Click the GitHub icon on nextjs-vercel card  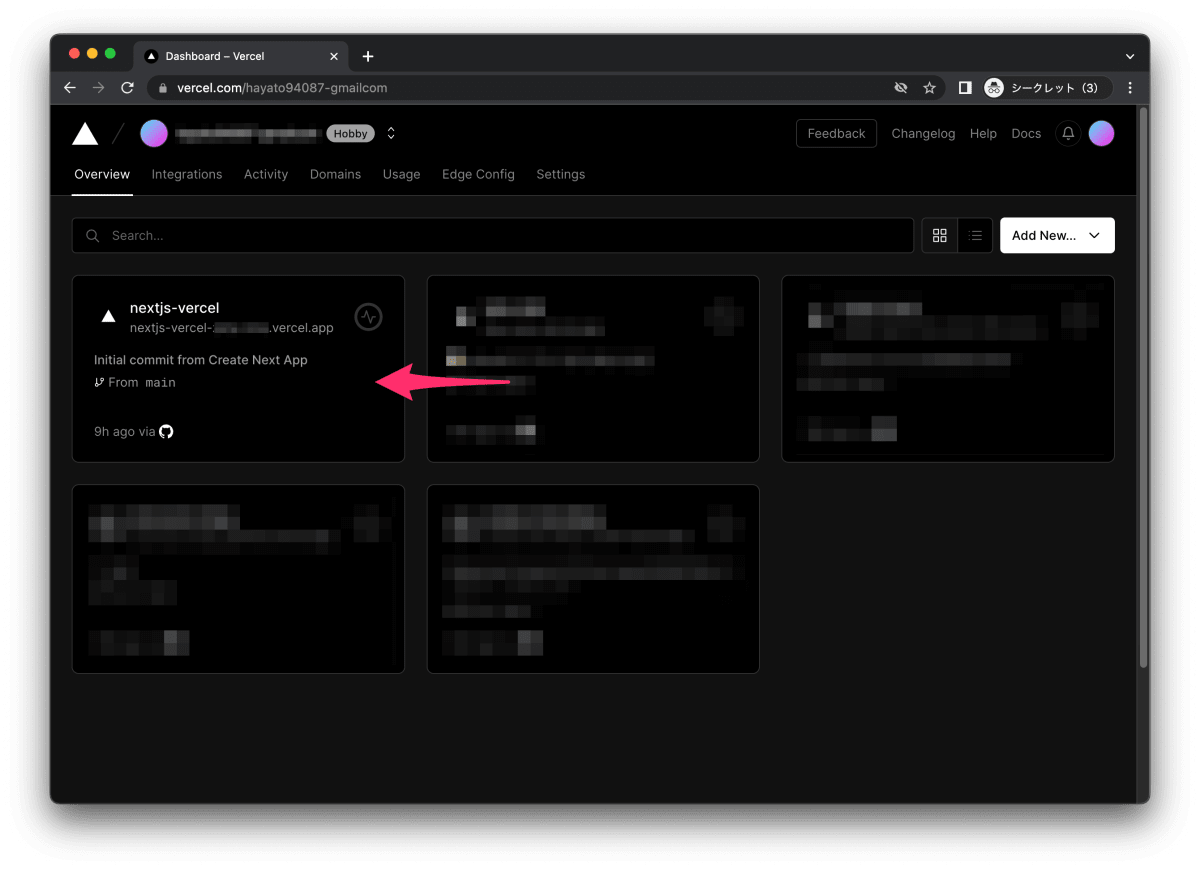coord(166,431)
